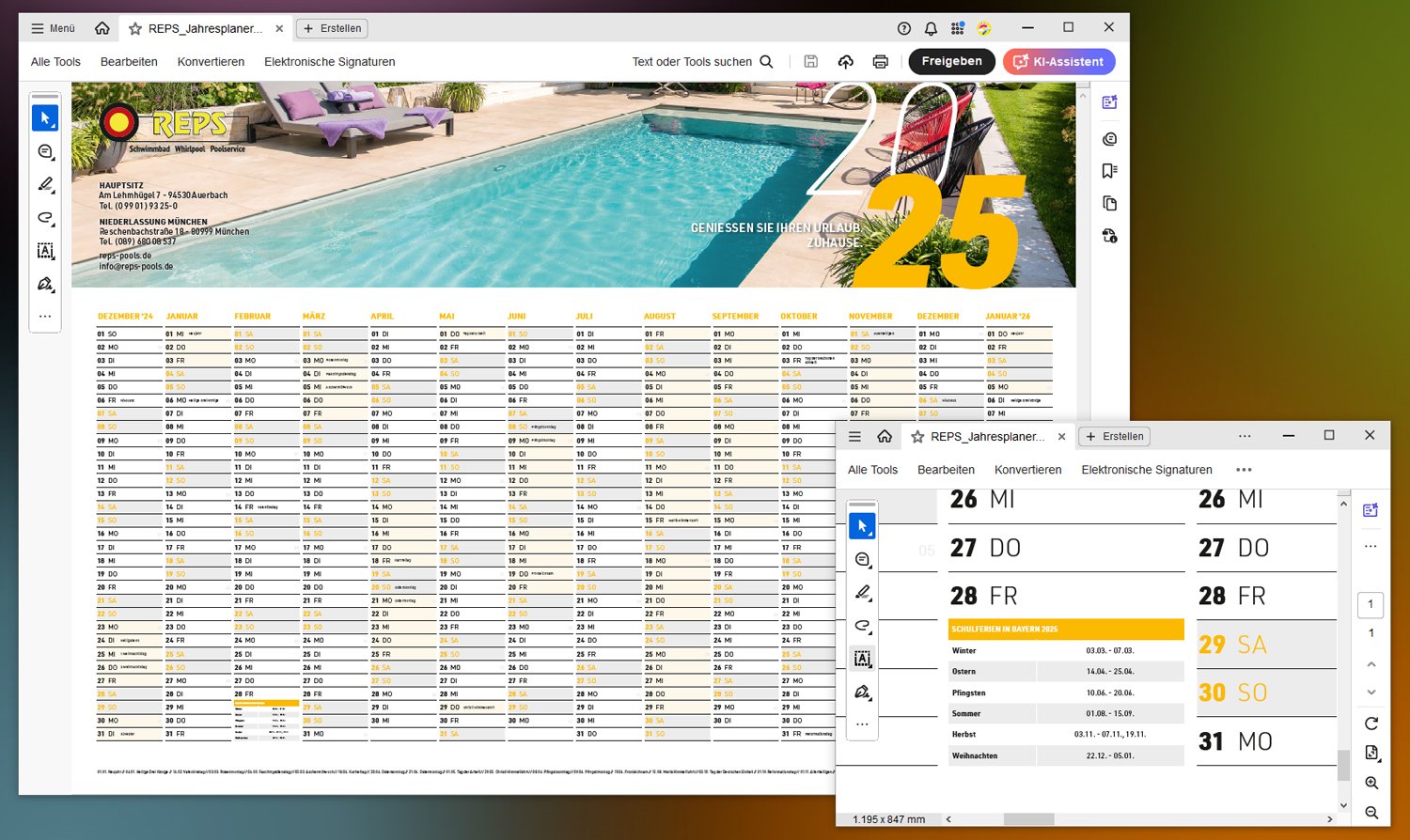The width and height of the screenshot is (1410, 840).
Task: Expand more tools under the large window's left toolbar
Action: point(44,317)
